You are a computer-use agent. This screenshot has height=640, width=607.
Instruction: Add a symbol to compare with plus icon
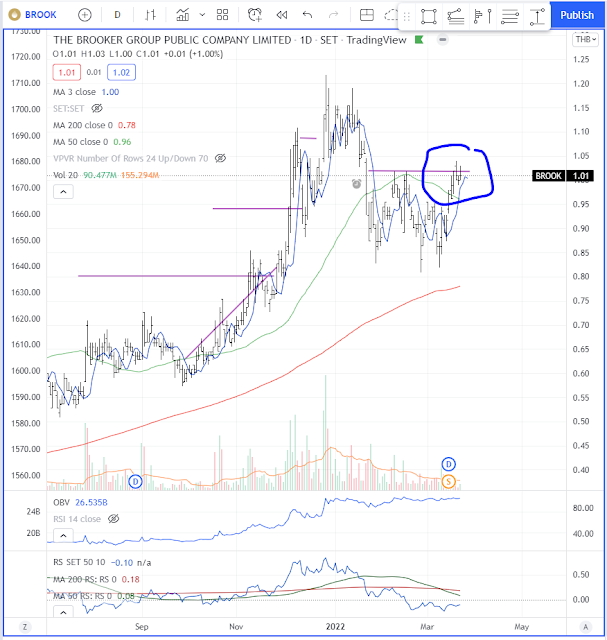[x=84, y=15]
